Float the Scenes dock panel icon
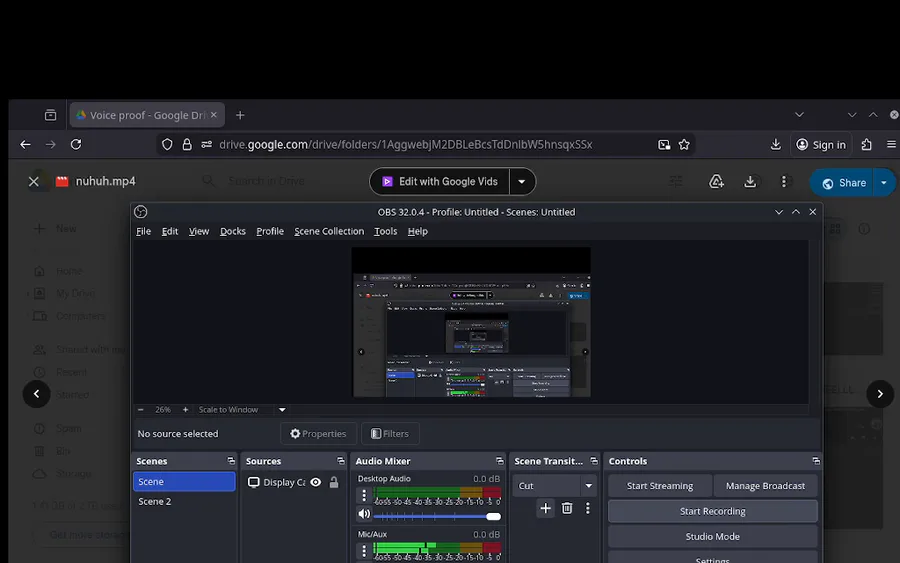This screenshot has width=900, height=563. tap(231, 461)
